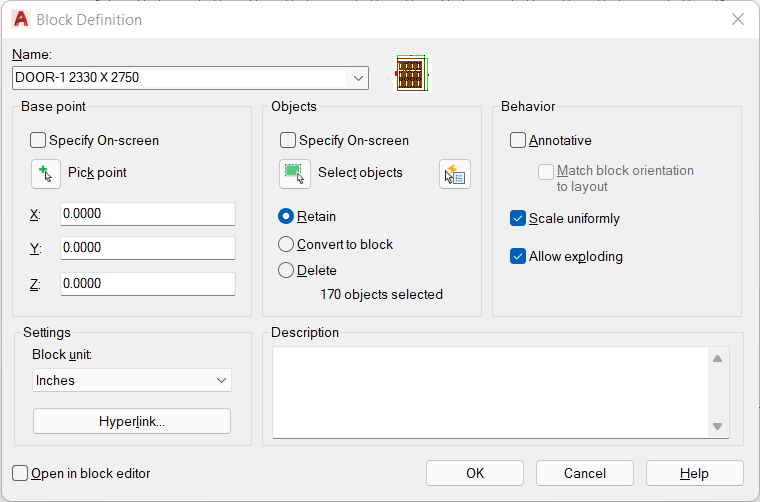Click the Pick point icon button
The image size is (760, 502).
click(x=46, y=173)
